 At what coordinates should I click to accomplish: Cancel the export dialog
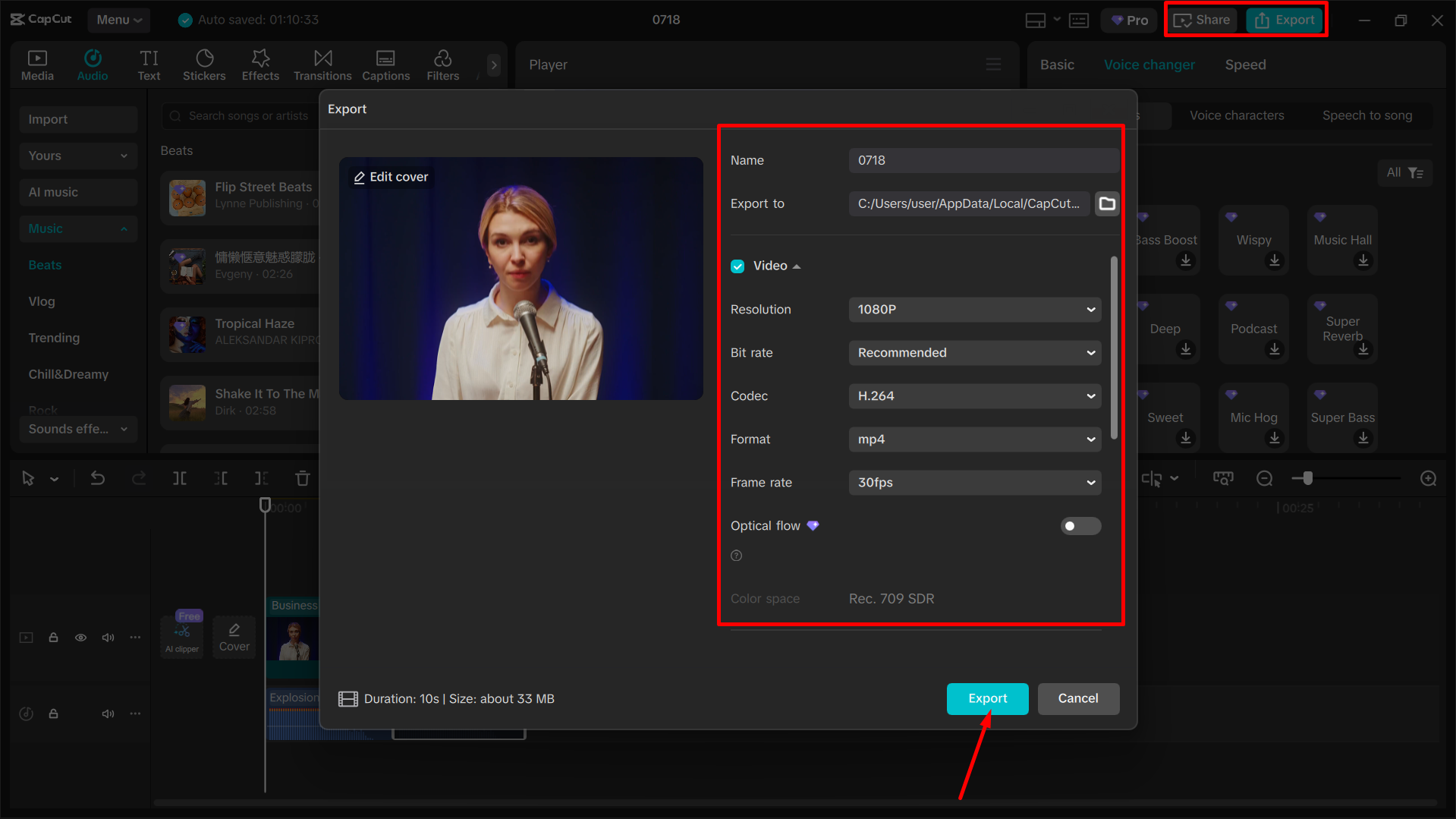click(1078, 698)
